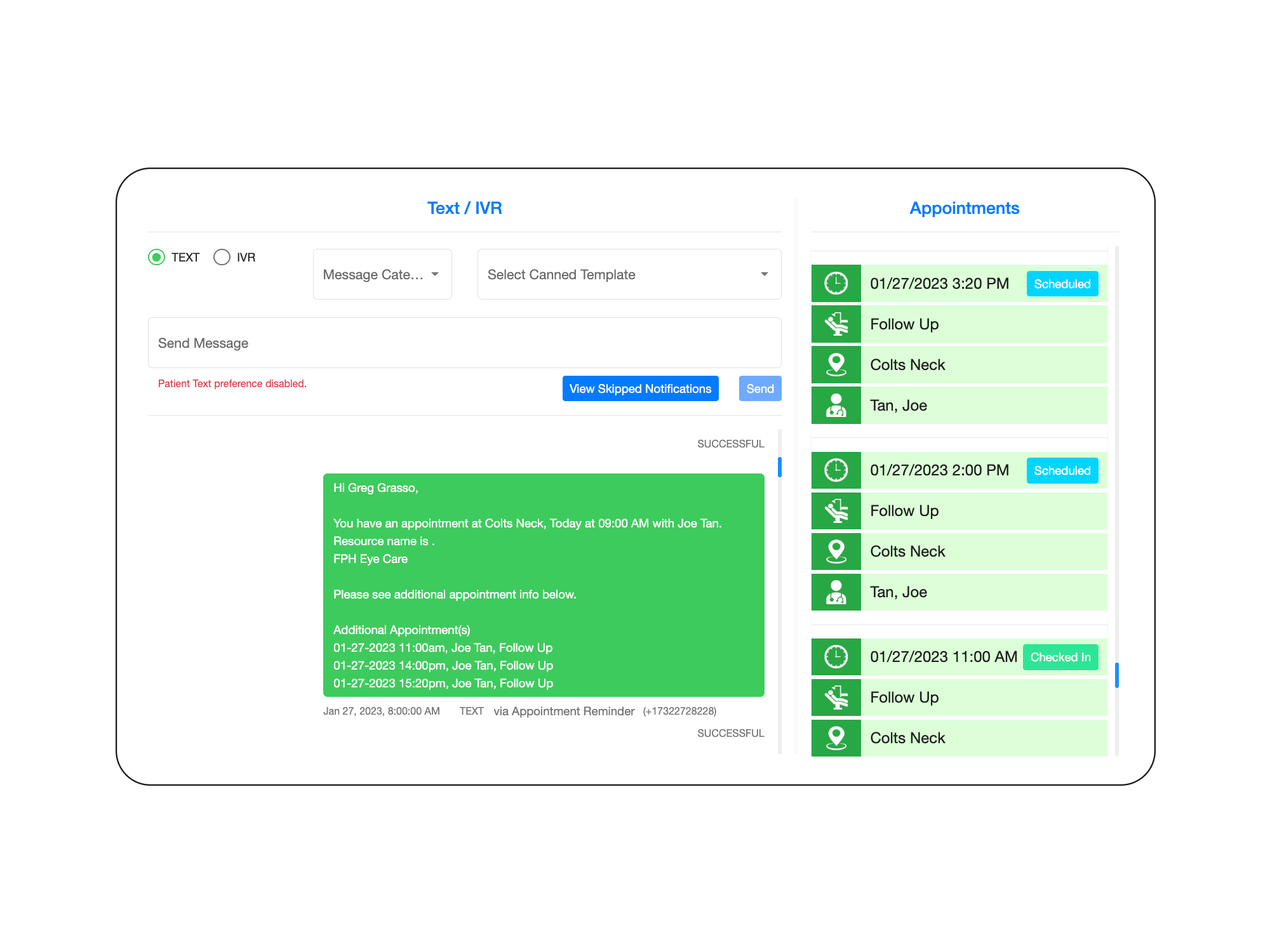
Task: Click the canned template dropdown arrow
Action: (x=764, y=274)
